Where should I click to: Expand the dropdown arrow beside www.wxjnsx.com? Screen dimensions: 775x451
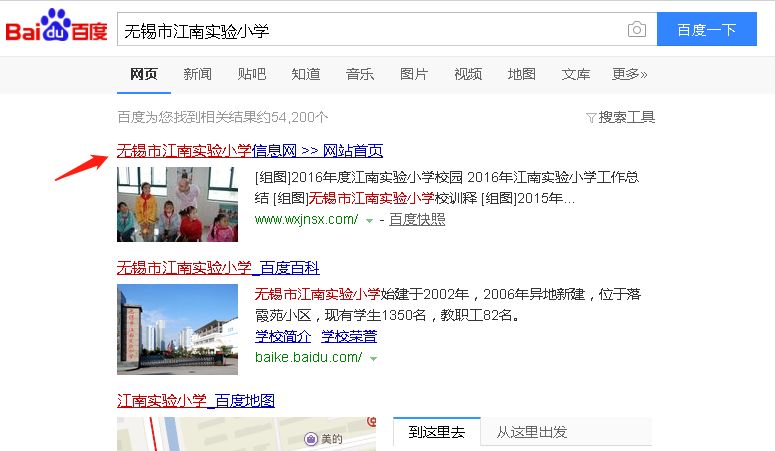pyautogui.click(x=369, y=221)
